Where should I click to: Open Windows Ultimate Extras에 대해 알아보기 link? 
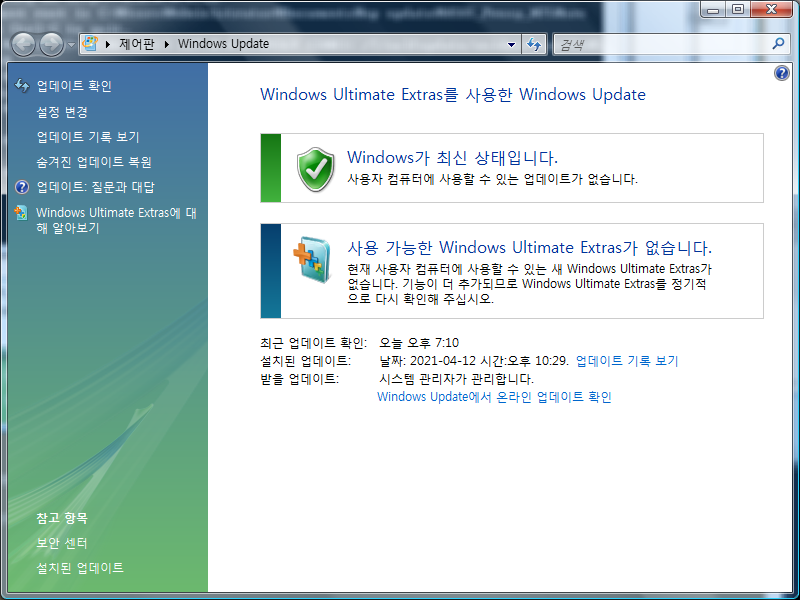click(x=116, y=220)
